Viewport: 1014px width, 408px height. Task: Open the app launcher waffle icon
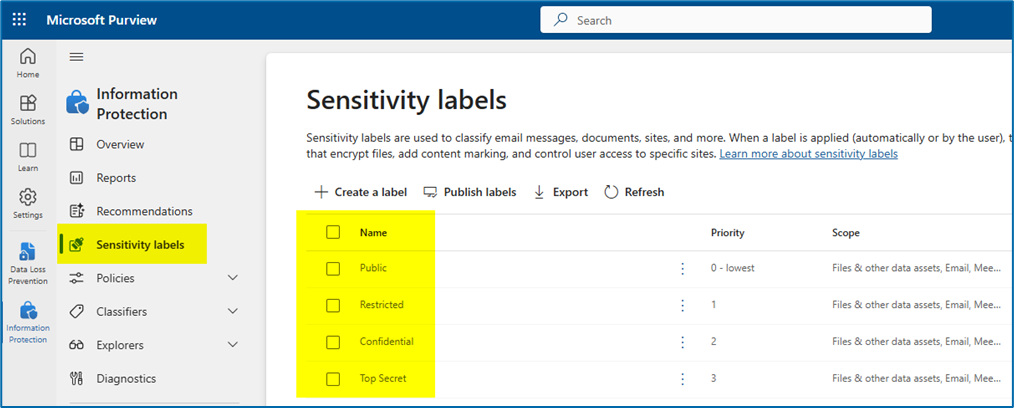[x=20, y=20]
